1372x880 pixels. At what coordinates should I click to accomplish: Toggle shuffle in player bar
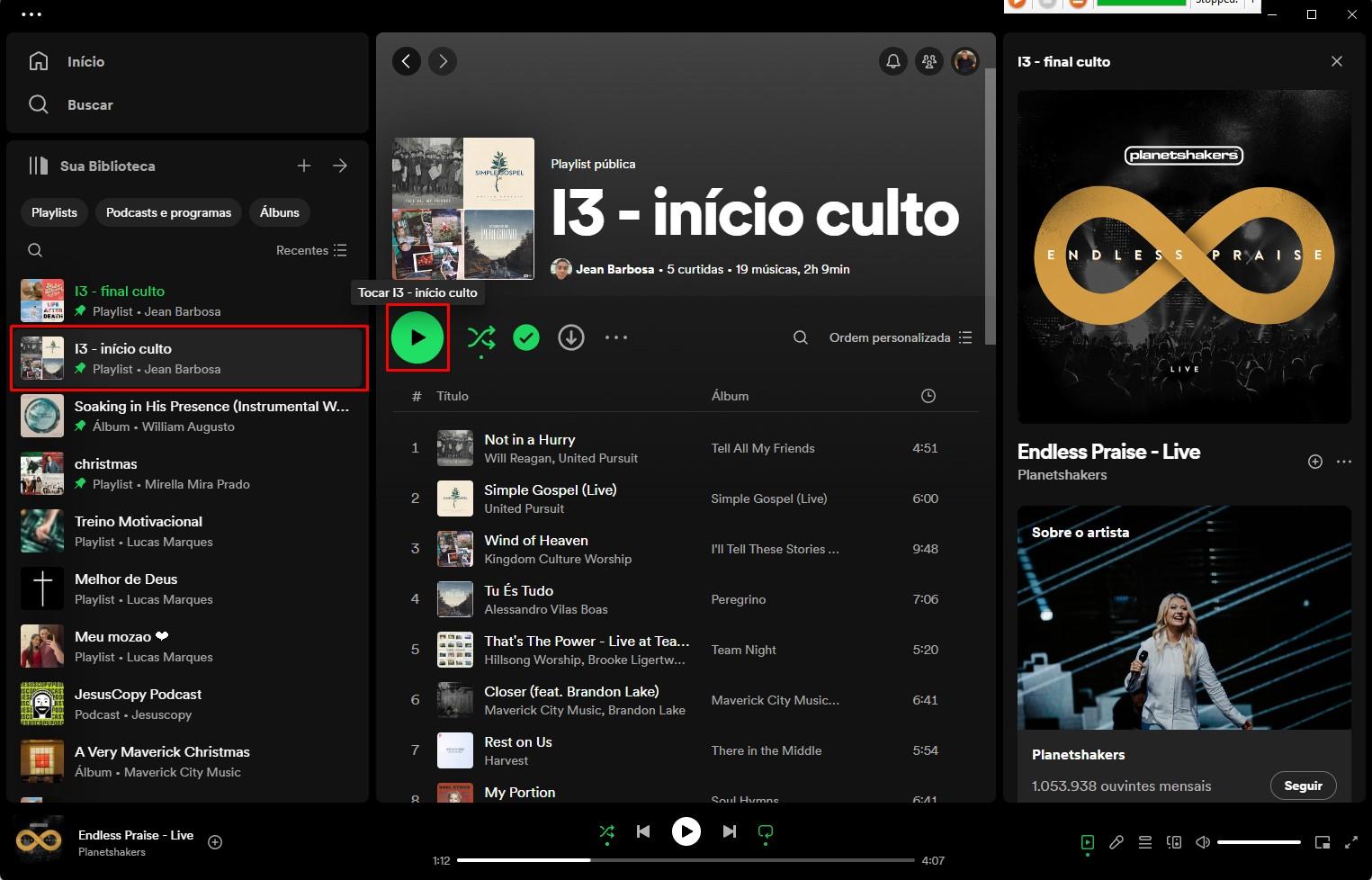tap(607, 832)
